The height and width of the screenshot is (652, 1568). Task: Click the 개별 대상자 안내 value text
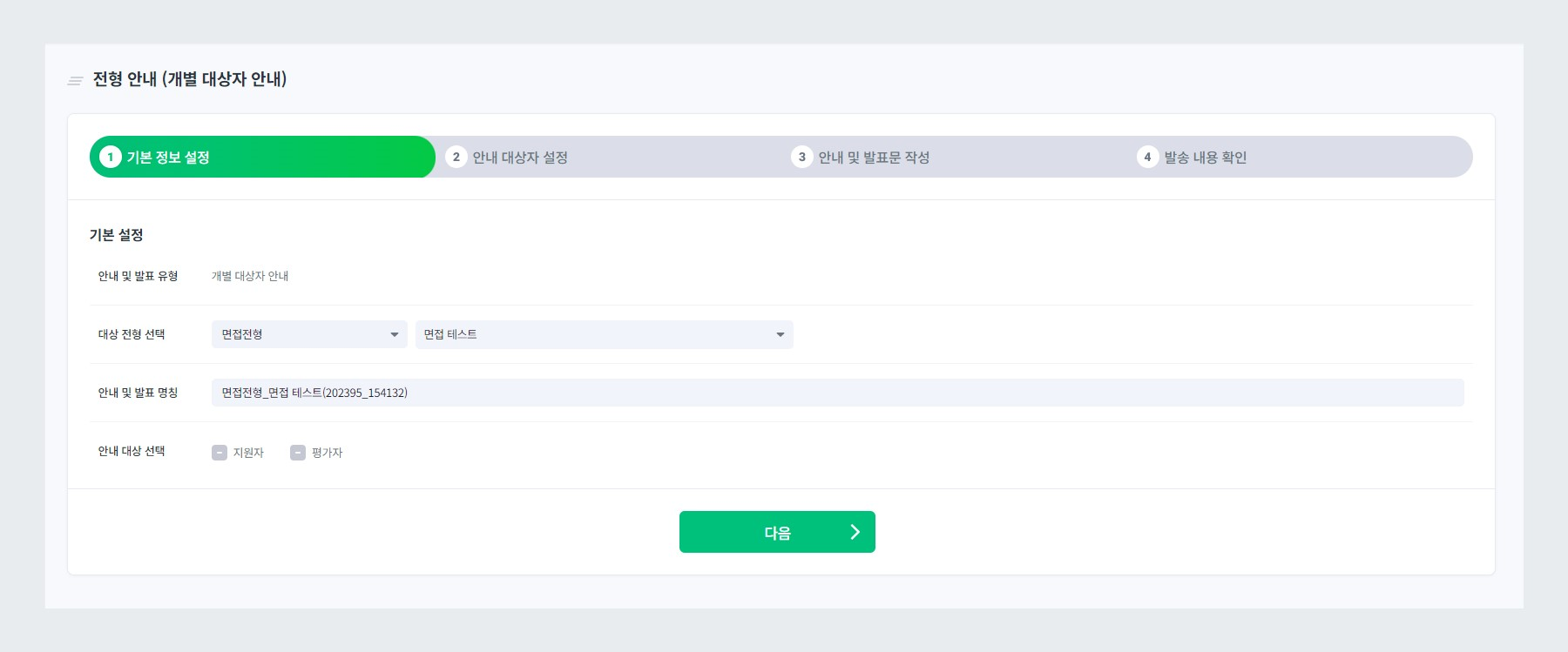250,276
